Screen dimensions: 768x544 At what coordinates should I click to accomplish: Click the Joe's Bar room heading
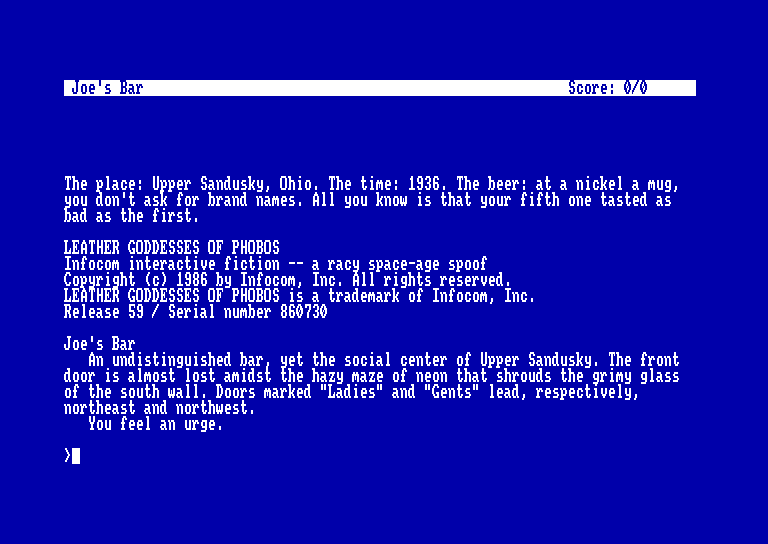click(x=99, y=344)
